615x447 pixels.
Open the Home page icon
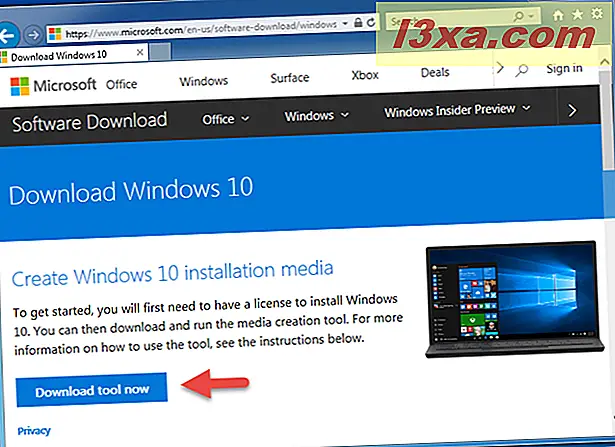pos(558,15)
